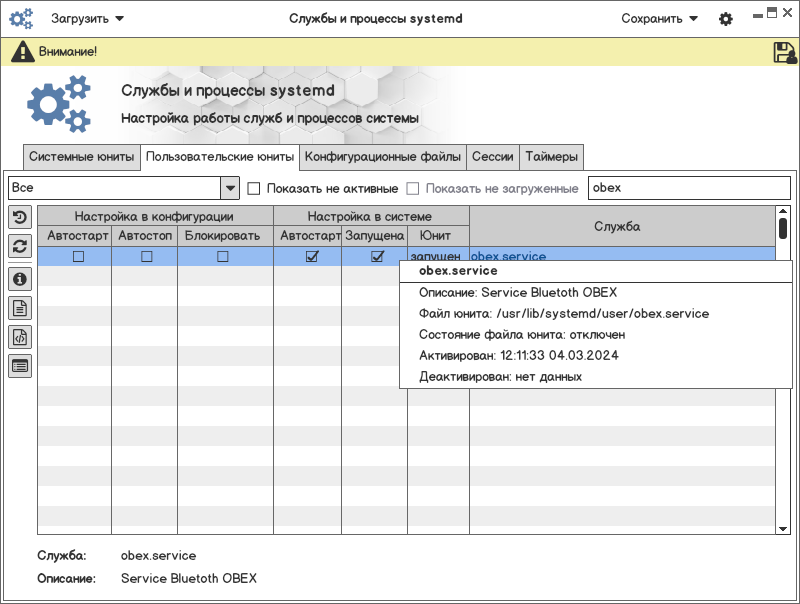Viewport: 800px width, 604px height.
Task: Click the floppy disk save icon
Action: point(785,53)
